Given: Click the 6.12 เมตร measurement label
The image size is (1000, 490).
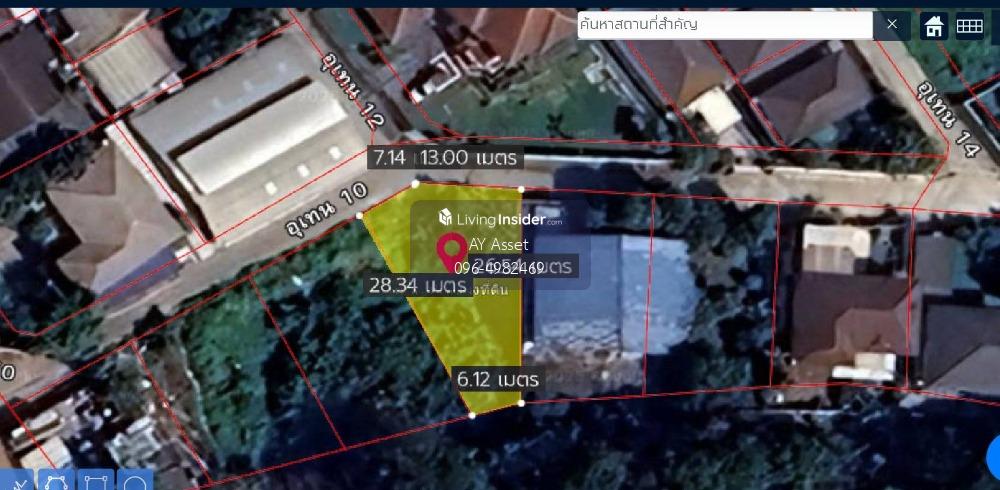Looking at the screenshot, I should click(x=497, y=379).
